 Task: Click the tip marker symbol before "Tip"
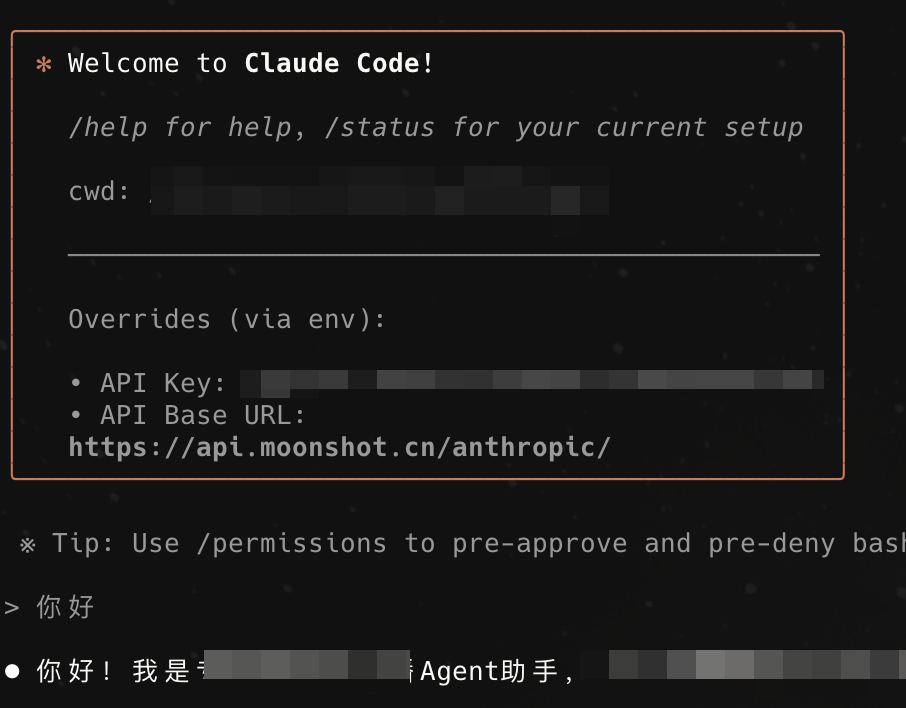[x=28, y=544]
